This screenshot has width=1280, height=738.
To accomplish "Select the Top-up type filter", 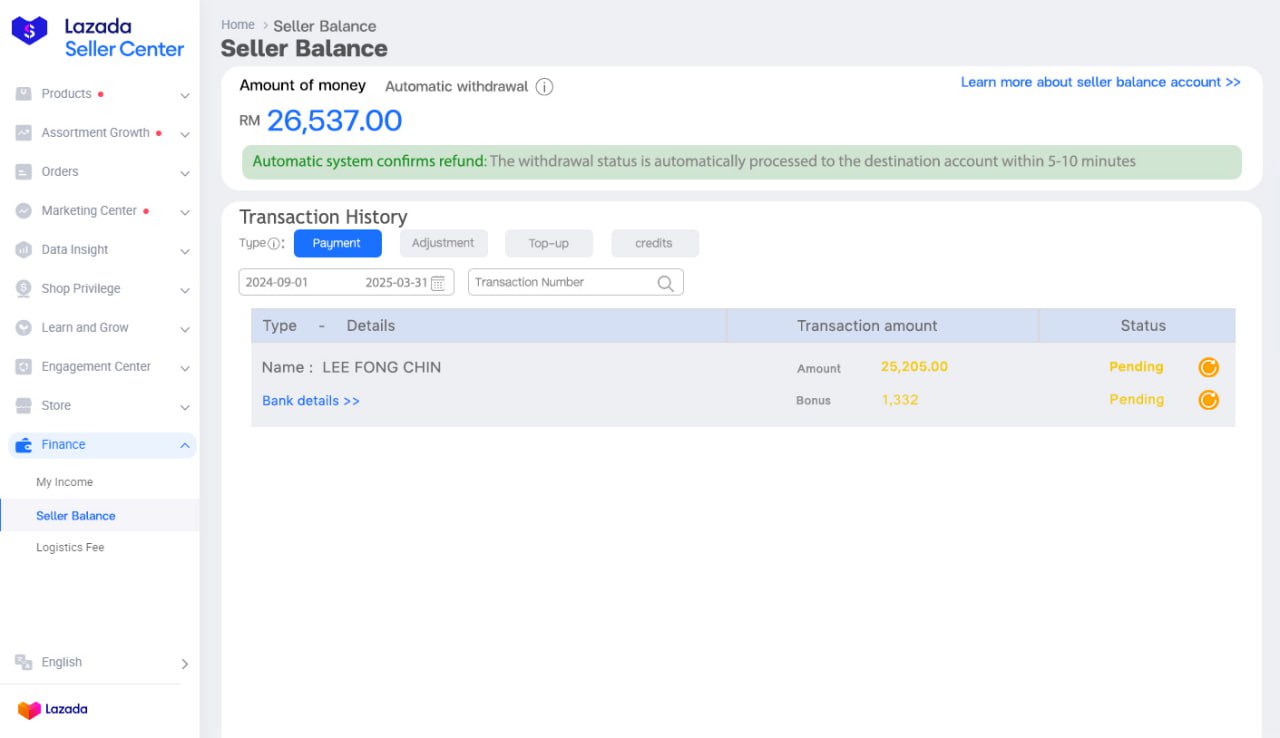I will point(548,243).
